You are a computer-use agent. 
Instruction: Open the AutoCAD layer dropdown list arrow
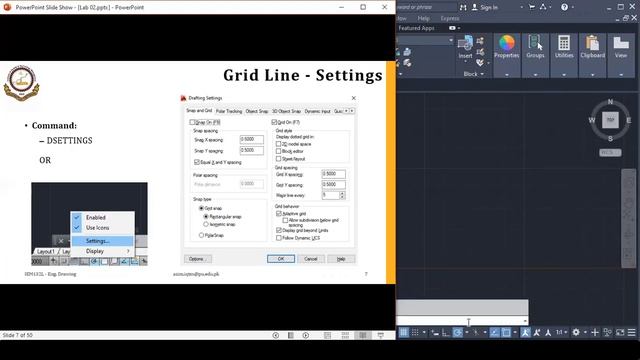pos(451,40)
